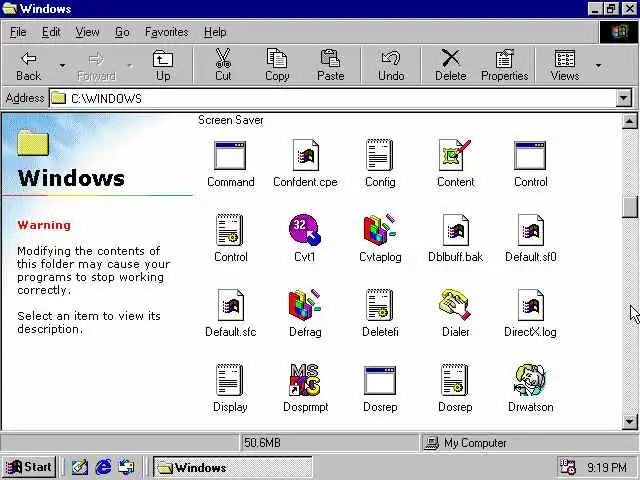640x480 pixels.
Task: Expand the Back history dropdown arrow
Action: pos(62,65)
